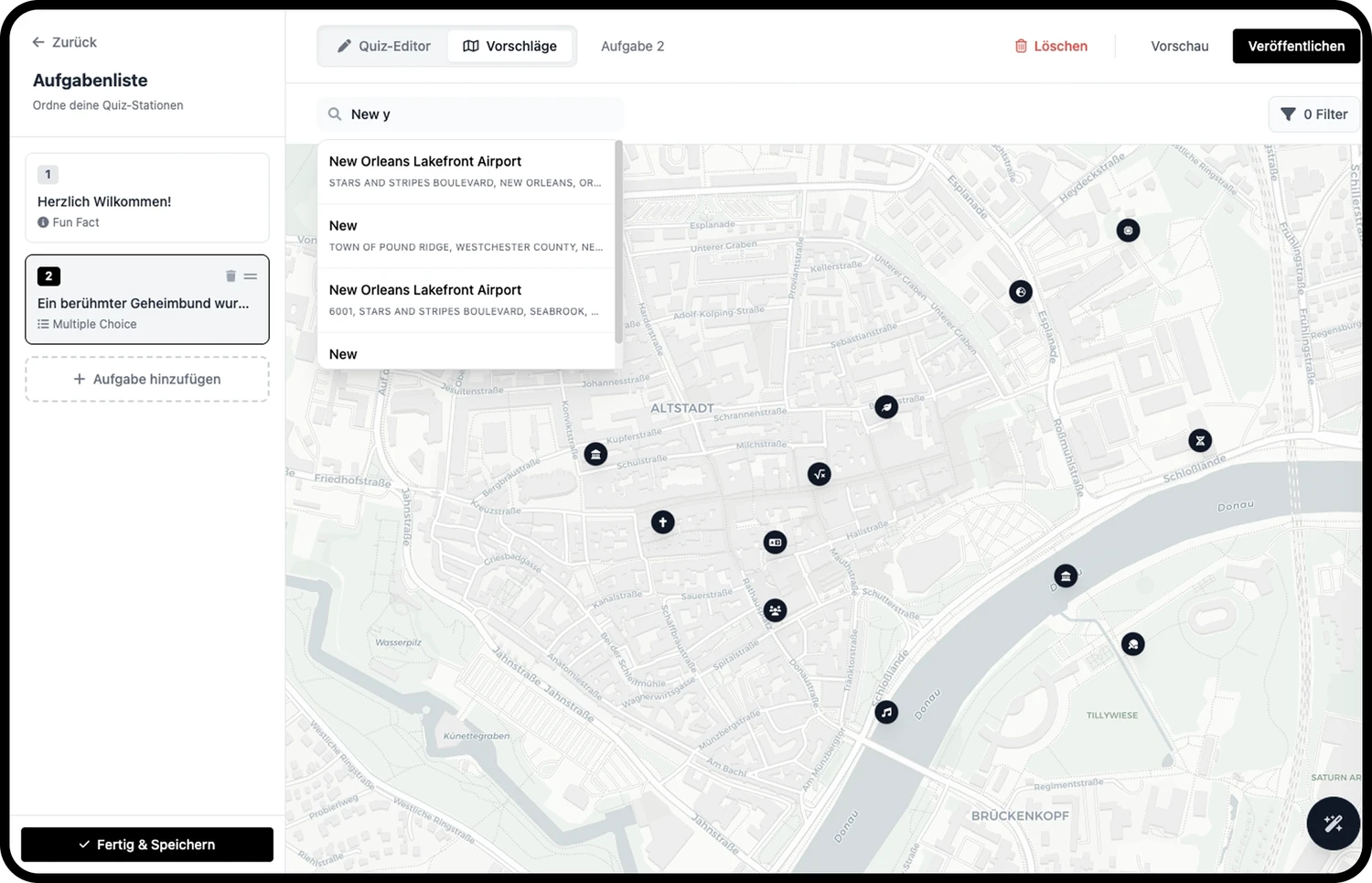Click the suggestion list scrollbar
The image size is (1372, 883).
[619, 242]
